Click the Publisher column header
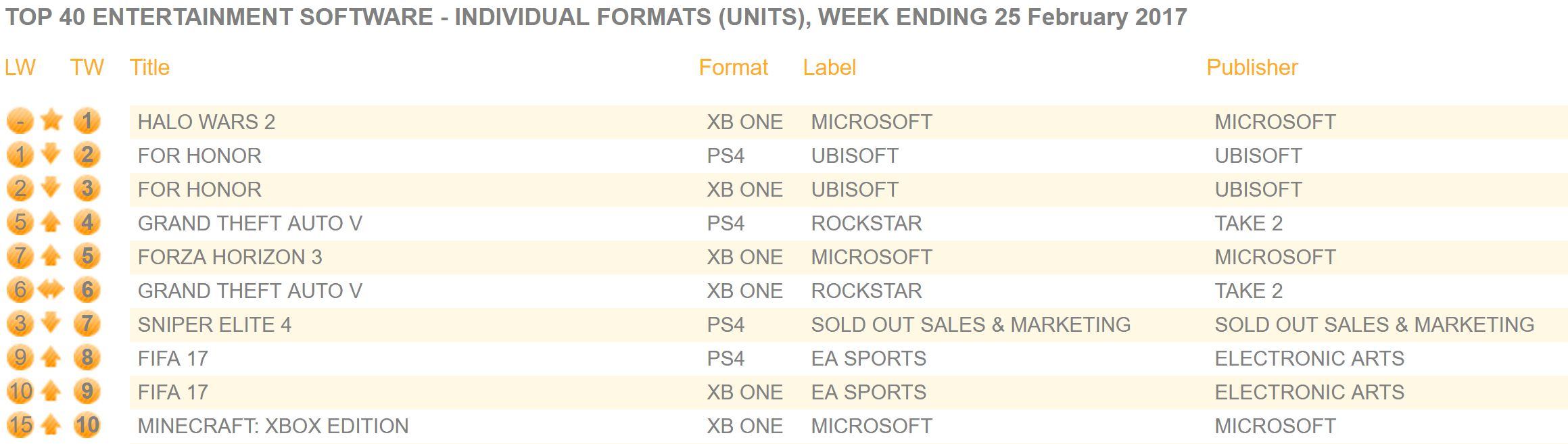 (1252, 68)
